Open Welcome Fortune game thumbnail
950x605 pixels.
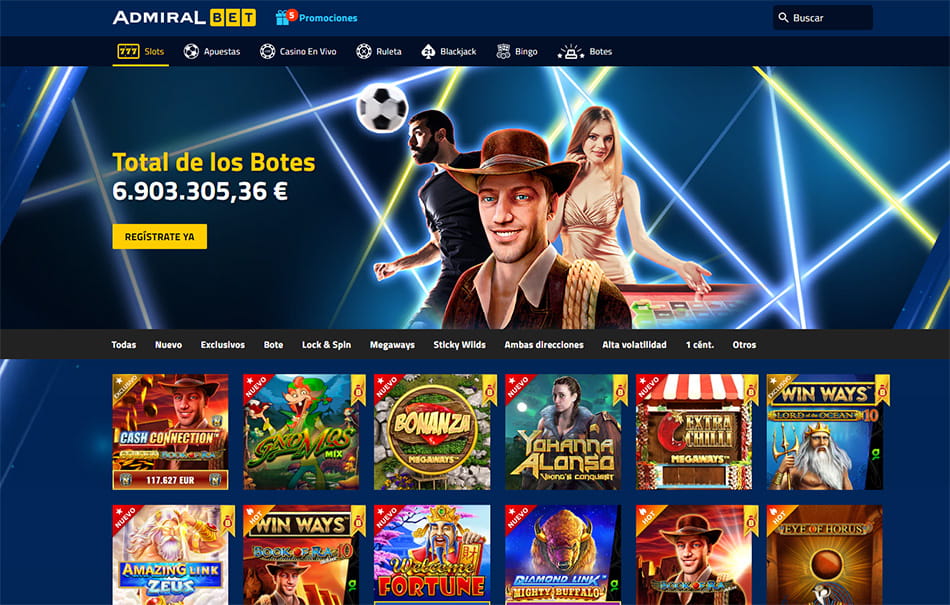pyautogui.click(x=432, y=555)
